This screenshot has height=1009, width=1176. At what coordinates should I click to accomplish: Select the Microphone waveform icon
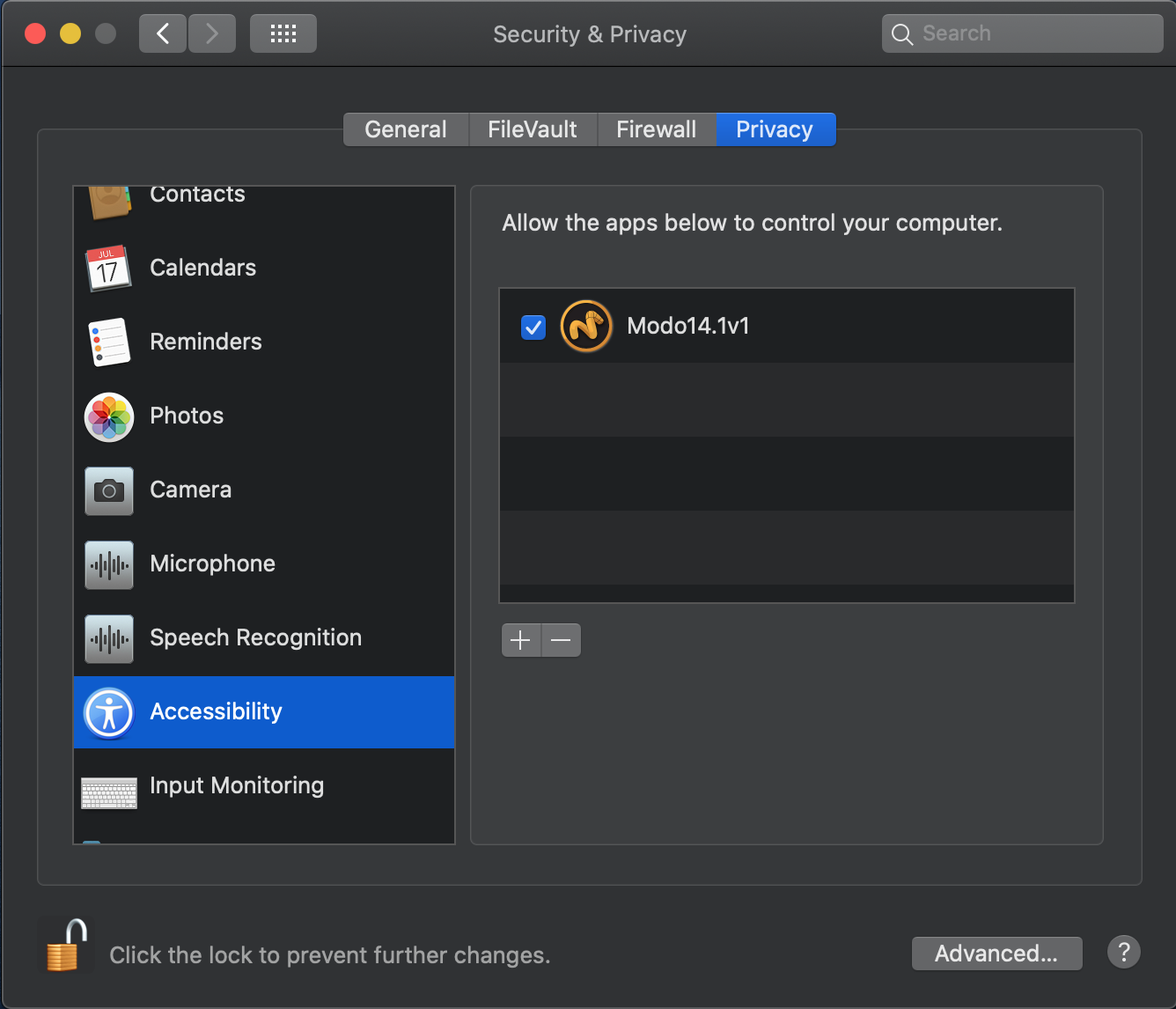108,563
